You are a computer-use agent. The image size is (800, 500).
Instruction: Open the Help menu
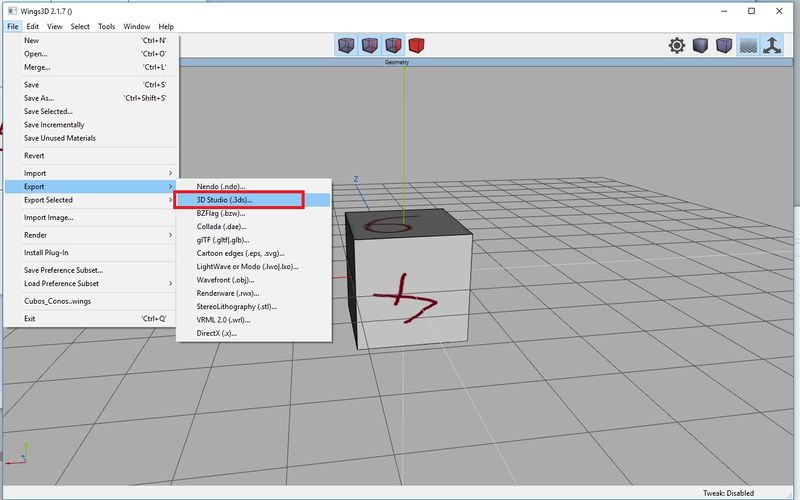pyautogui.click(x=166, y=27)
